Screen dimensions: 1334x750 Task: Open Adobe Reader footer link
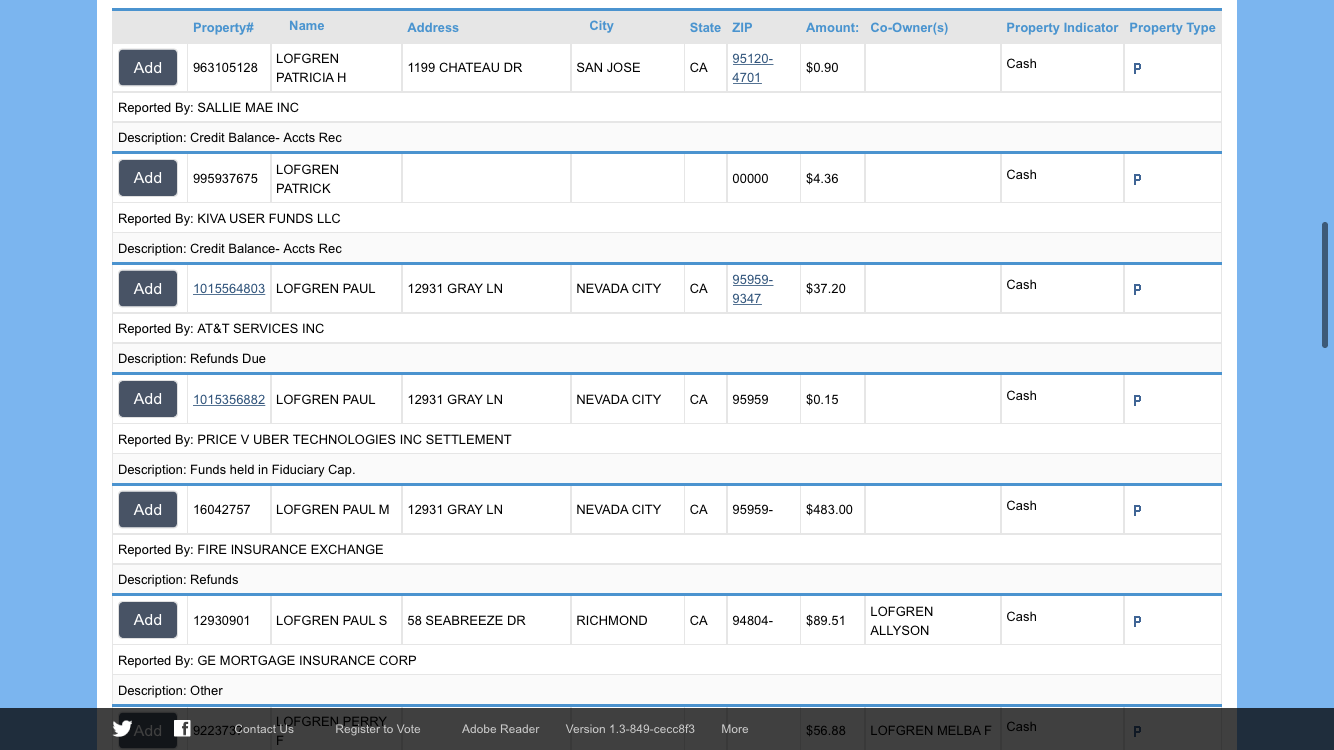pyautogui.click(x=501, y=729)
